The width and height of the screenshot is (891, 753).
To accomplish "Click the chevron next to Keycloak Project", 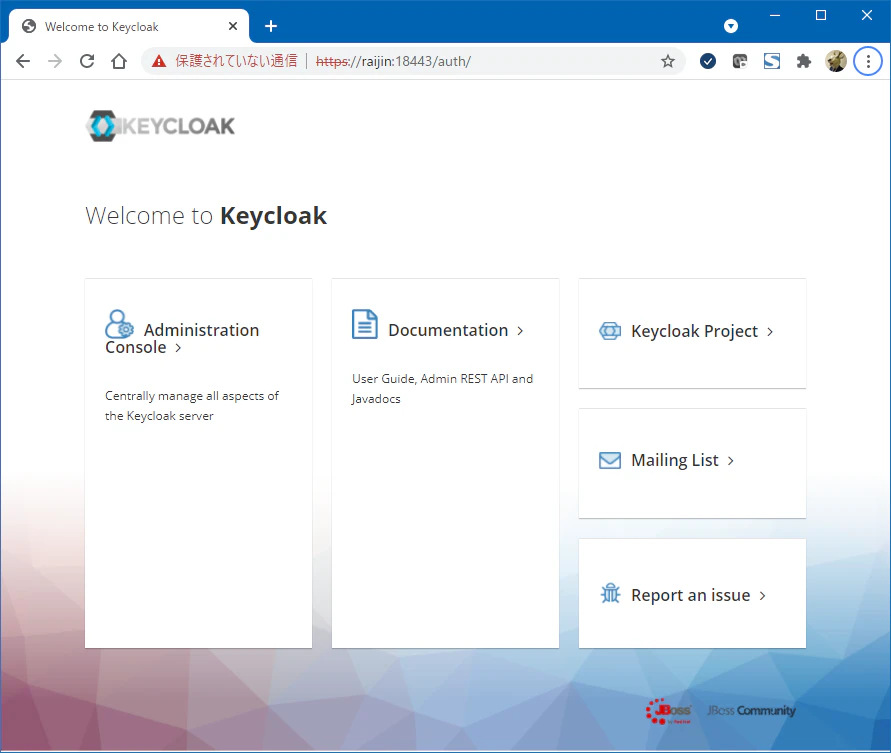I will [770, 332].
